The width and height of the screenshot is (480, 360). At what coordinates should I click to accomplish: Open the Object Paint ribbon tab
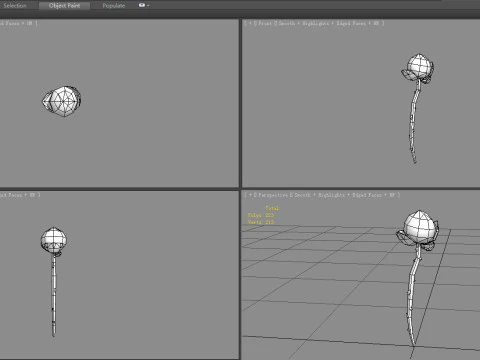coord(64,5)
